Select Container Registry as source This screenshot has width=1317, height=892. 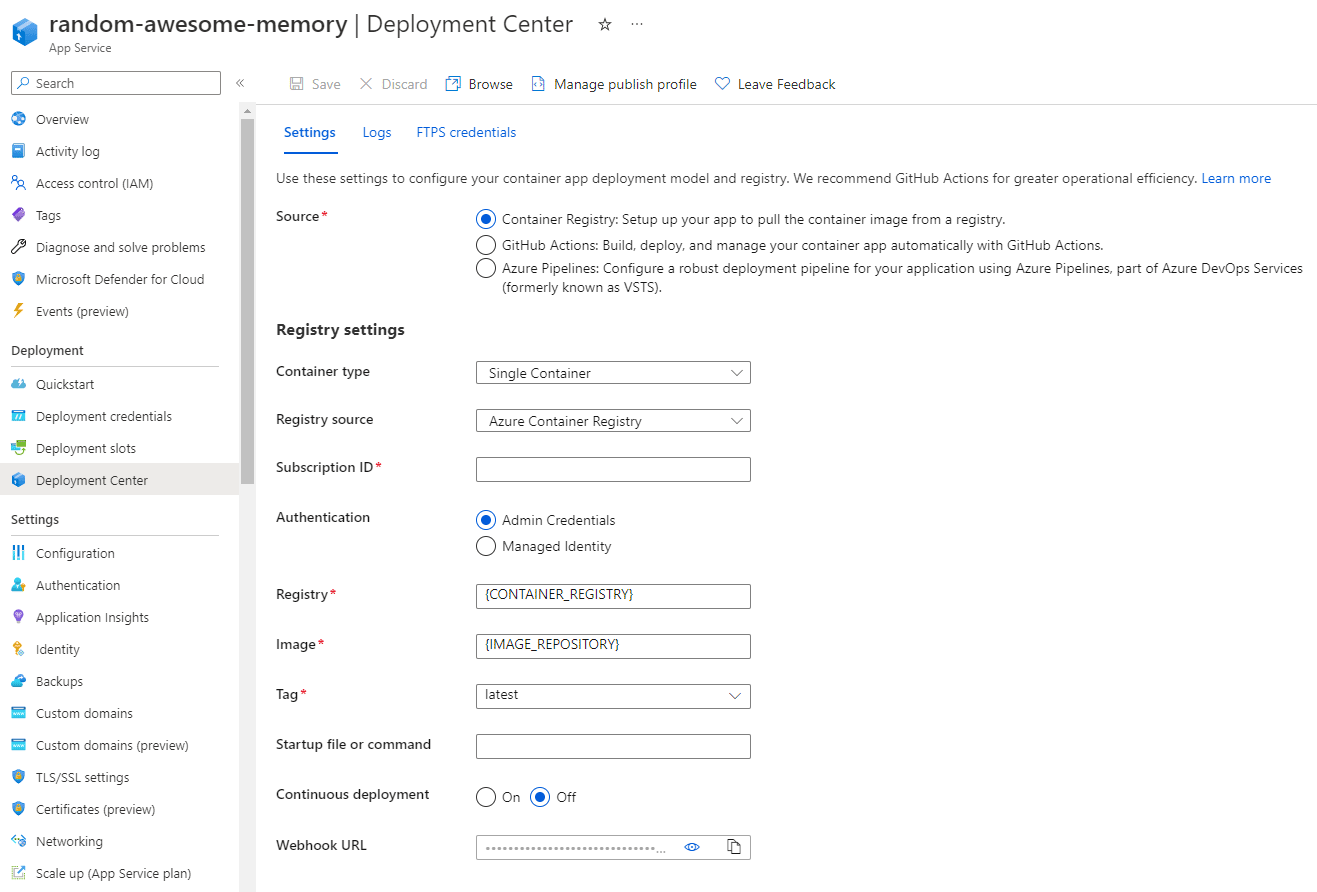pyautogui.click(x=486, y=219)
